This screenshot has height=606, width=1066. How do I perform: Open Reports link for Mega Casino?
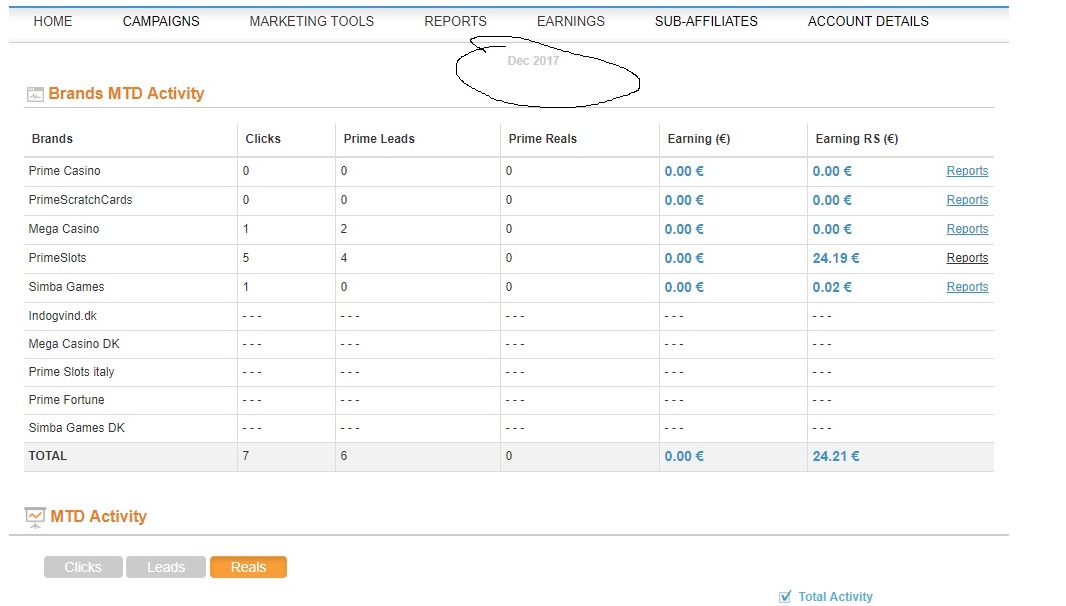pyautogui.click(x=967, y=229)
